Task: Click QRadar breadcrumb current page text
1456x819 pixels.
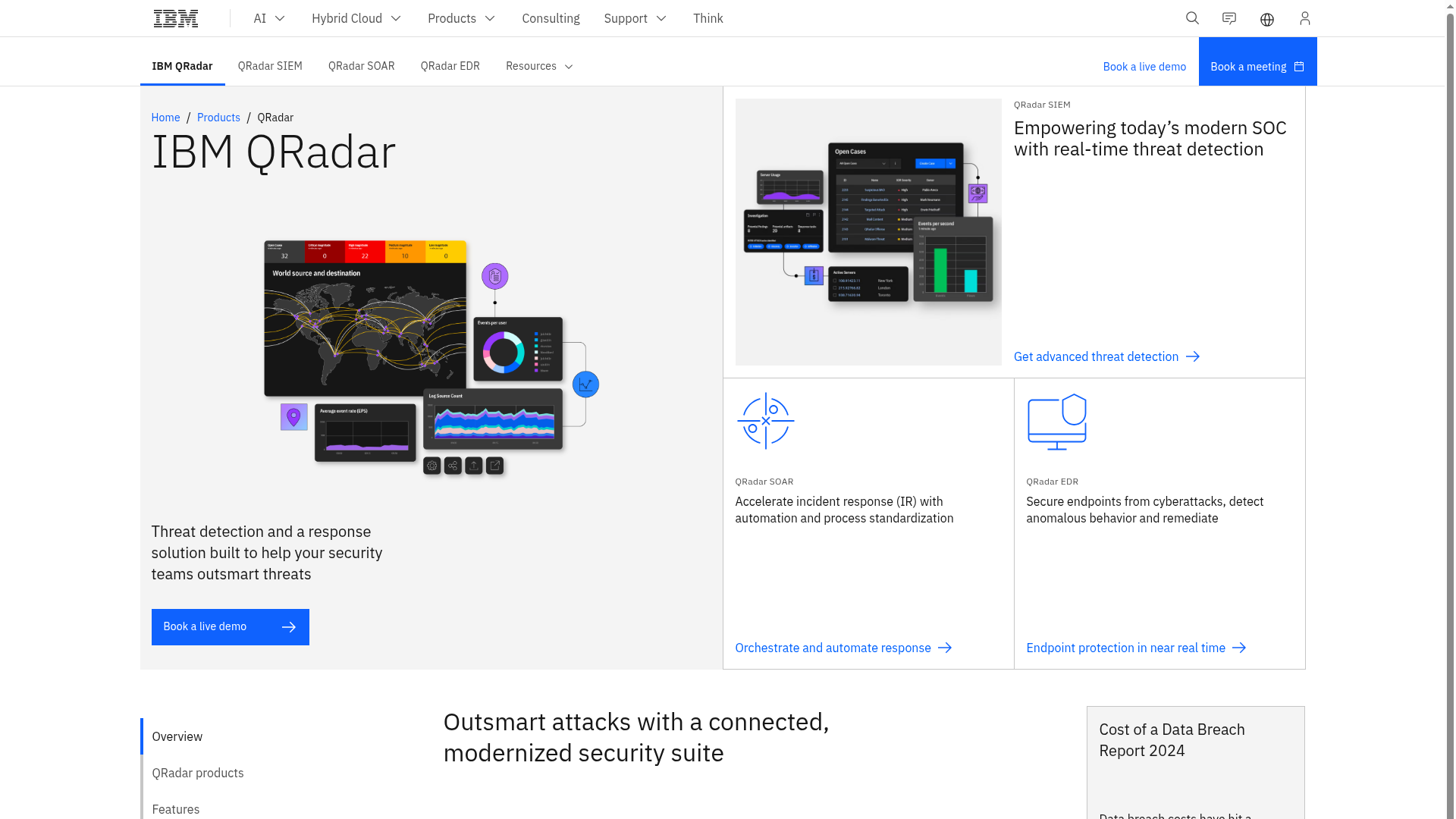Action: [x=275, y=118]
